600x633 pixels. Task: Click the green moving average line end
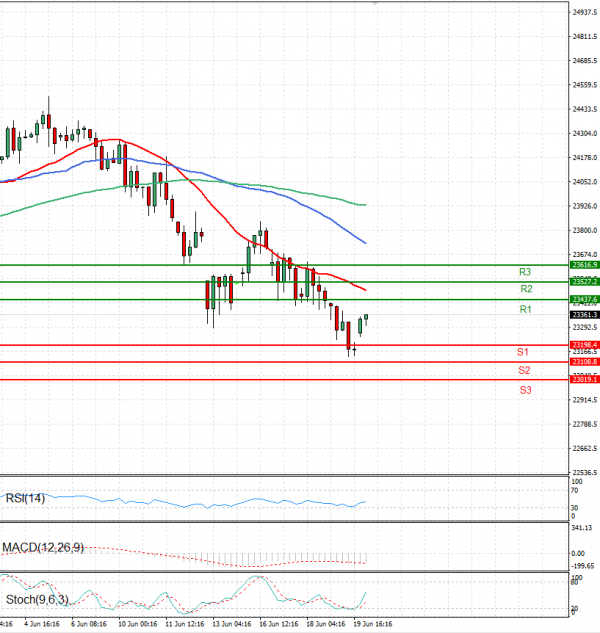365,205
